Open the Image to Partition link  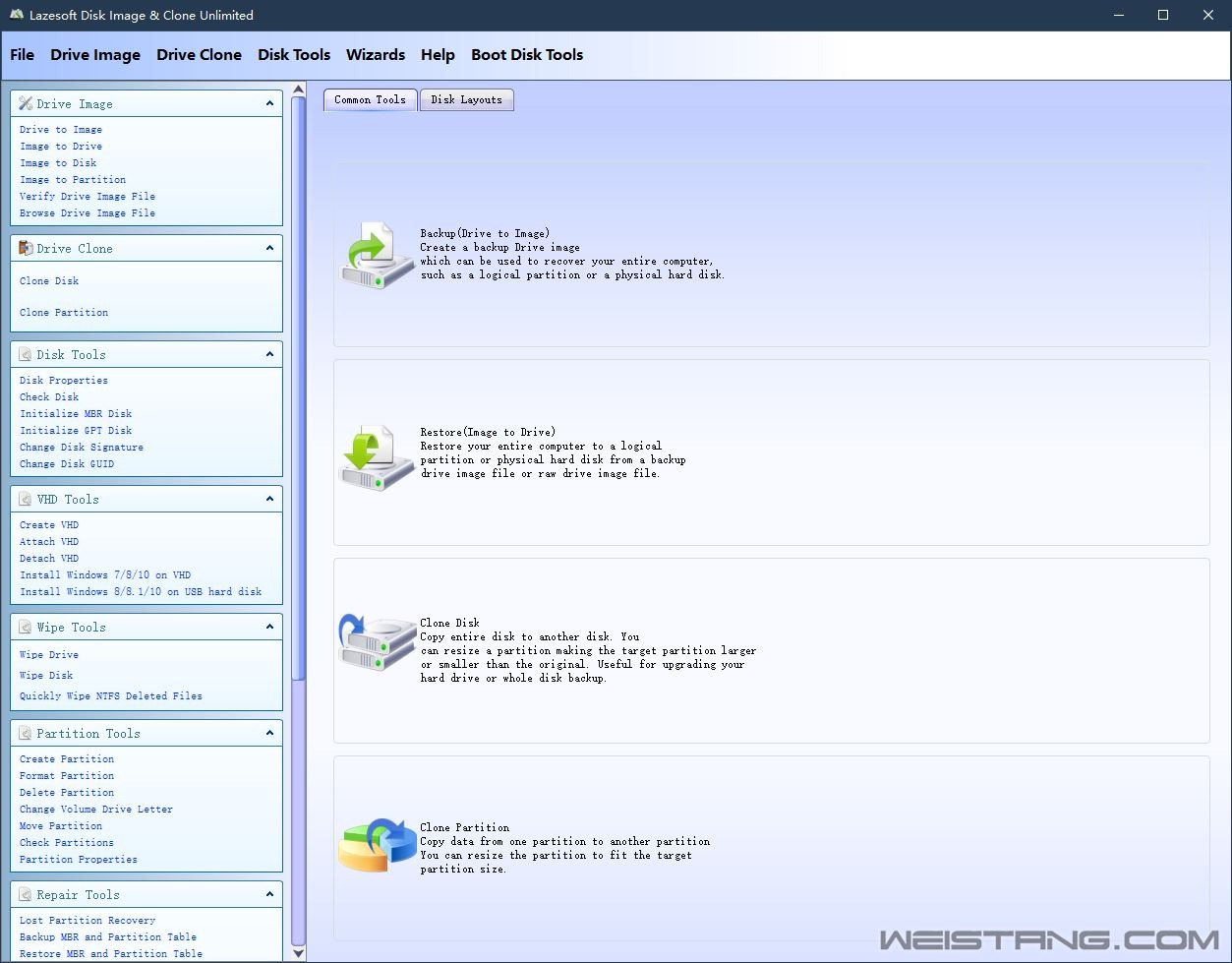click(x=73, y=180)
